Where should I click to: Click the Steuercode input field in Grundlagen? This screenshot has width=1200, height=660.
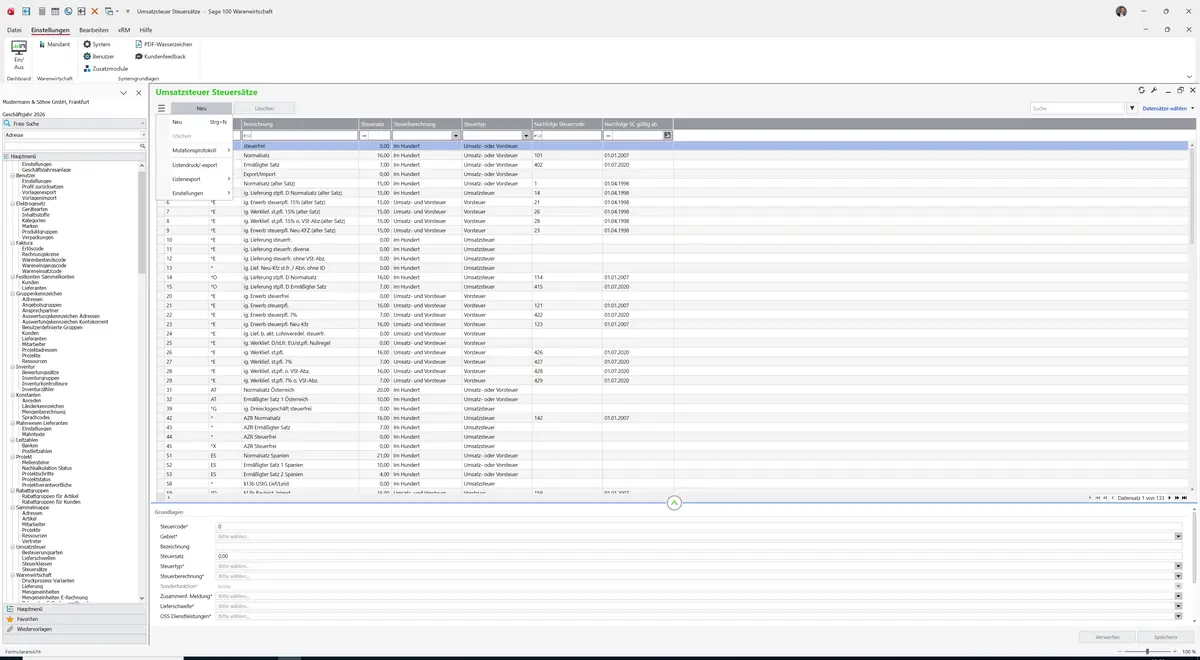point(699,526)
